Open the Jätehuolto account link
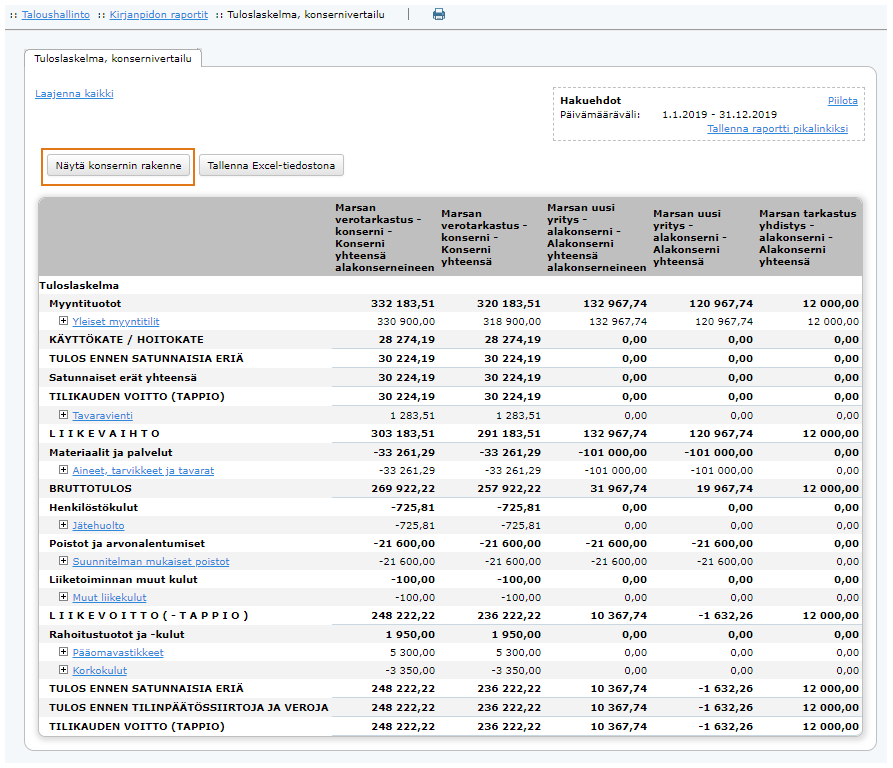Image resolution: width=893 pixels, height=768 pixels. 98,525
